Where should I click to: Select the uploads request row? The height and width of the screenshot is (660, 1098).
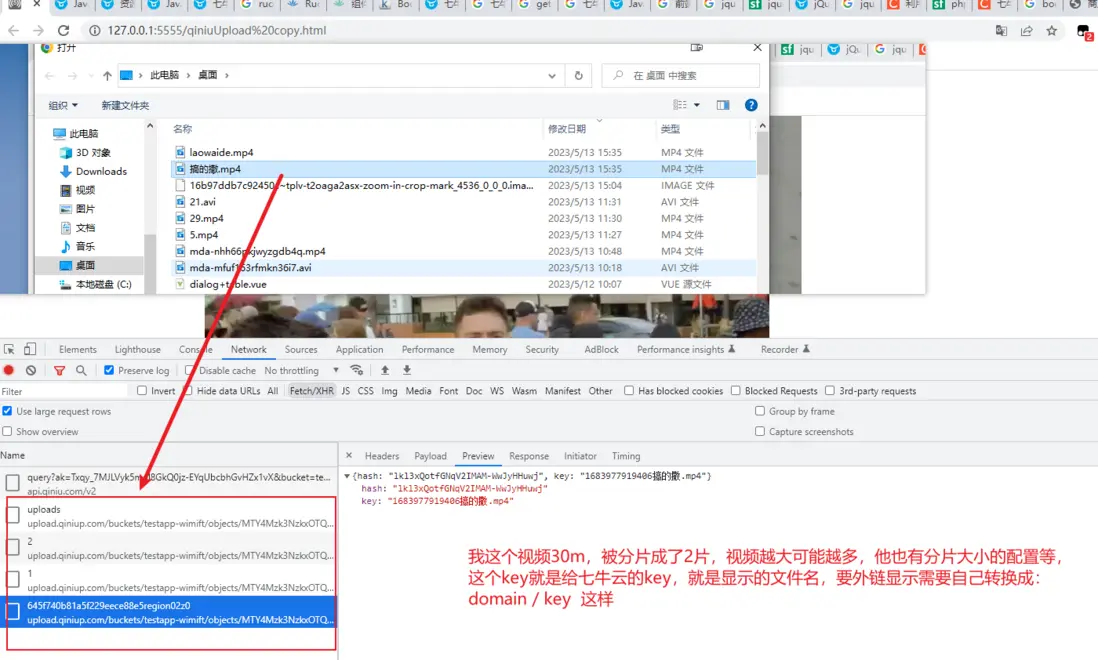tap(169, 516)
